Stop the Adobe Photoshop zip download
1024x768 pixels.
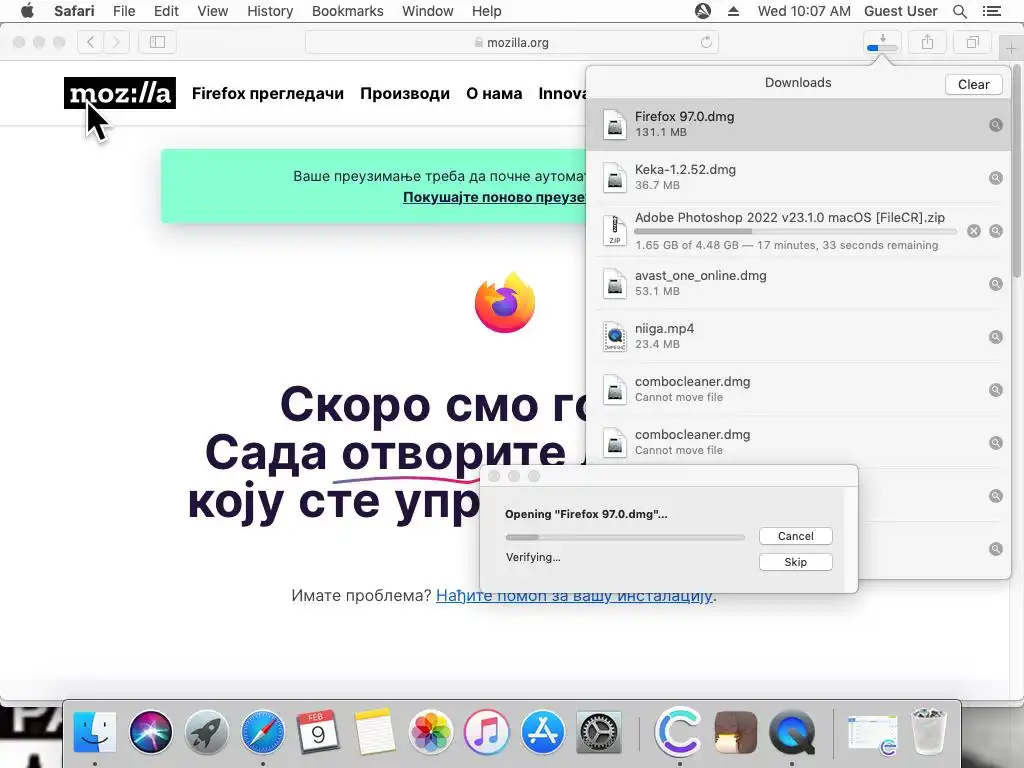974,231
